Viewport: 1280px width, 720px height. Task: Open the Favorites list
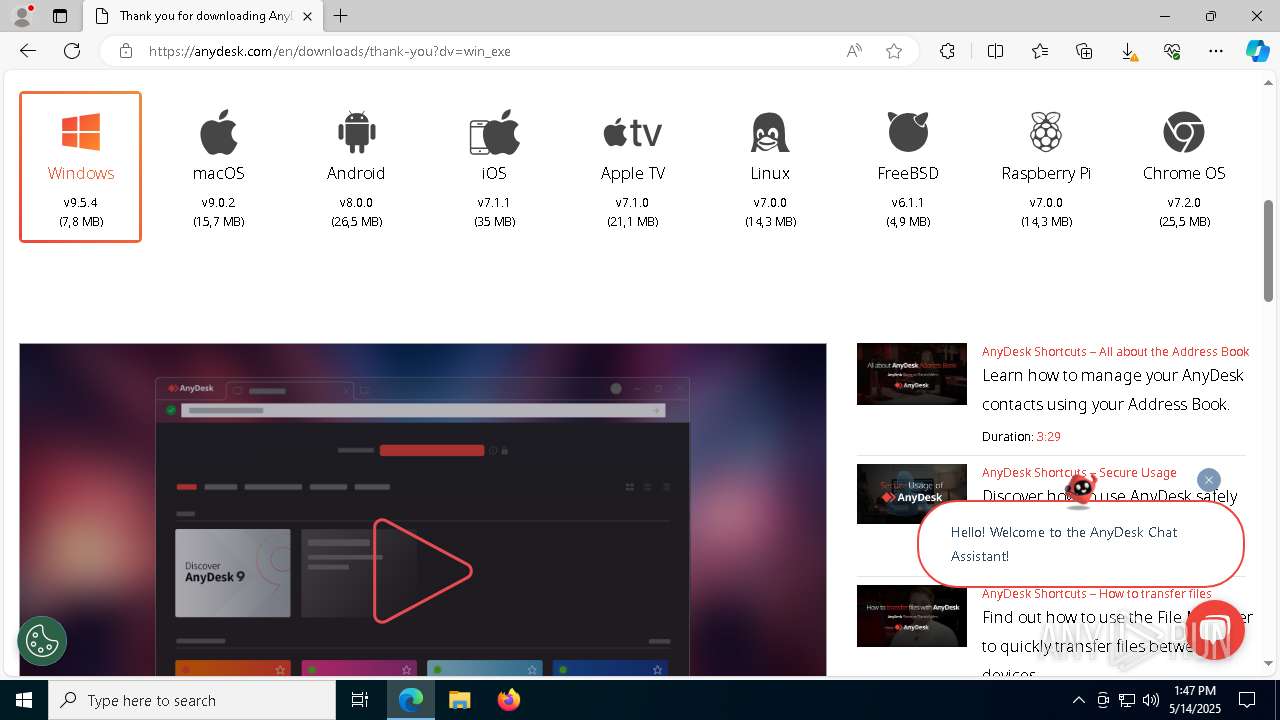(x=1040, y=51)
